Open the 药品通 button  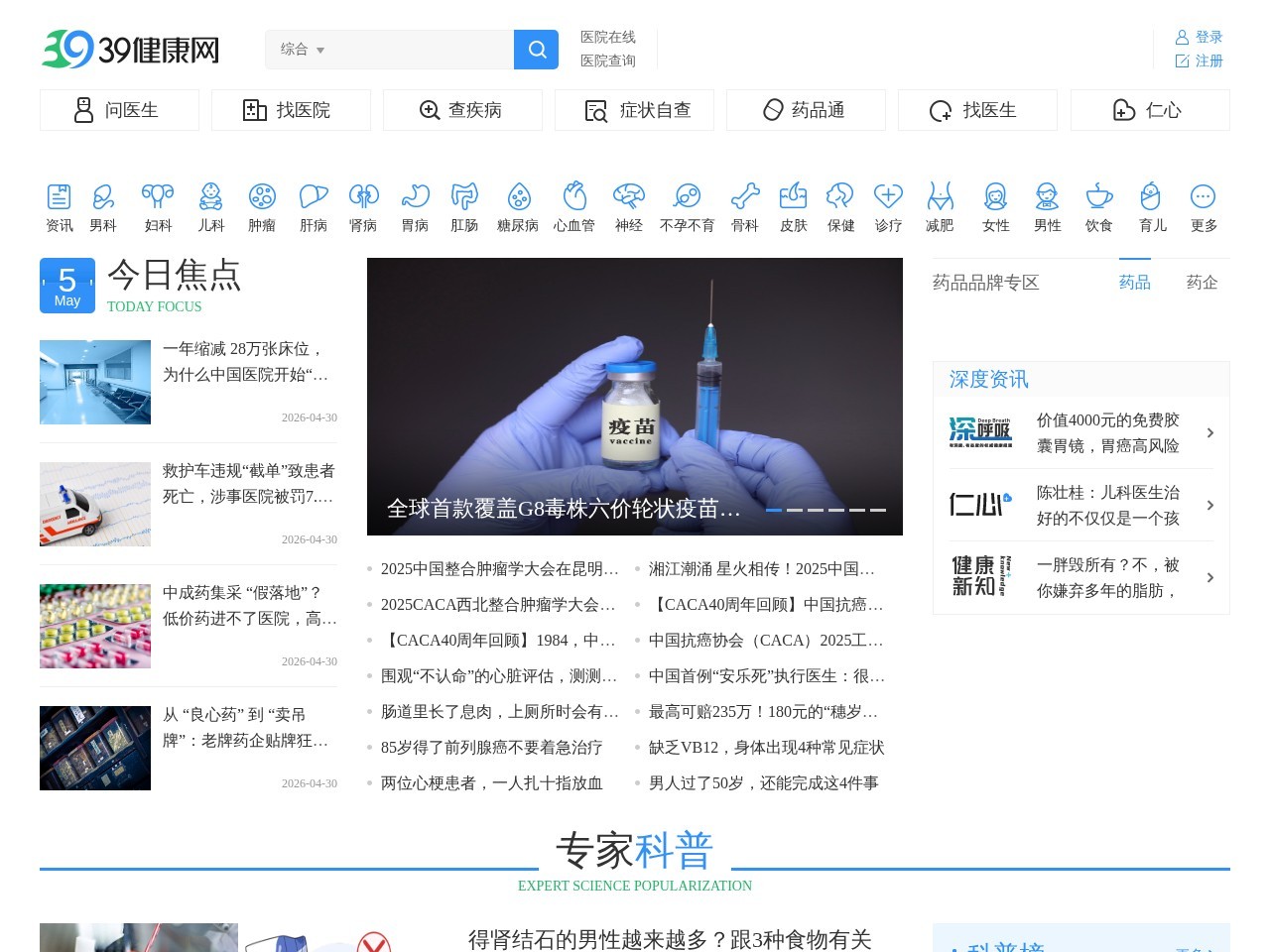point(806,110)
